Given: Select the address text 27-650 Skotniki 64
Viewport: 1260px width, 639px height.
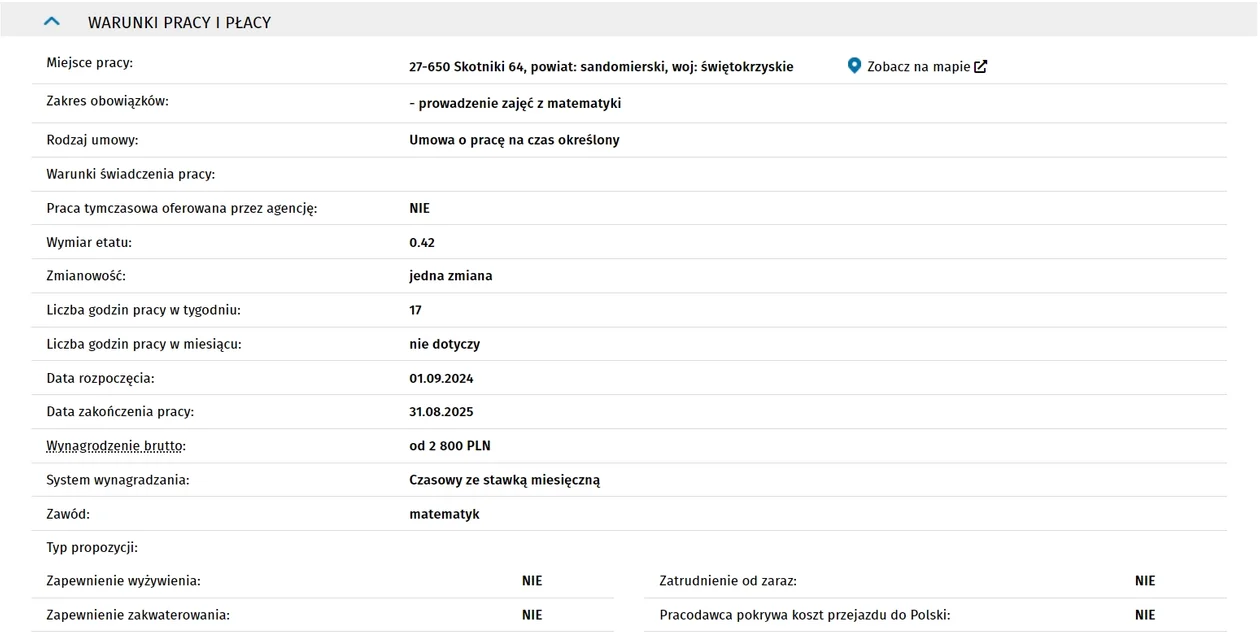Looking at the screenshot, I should 468,67.
